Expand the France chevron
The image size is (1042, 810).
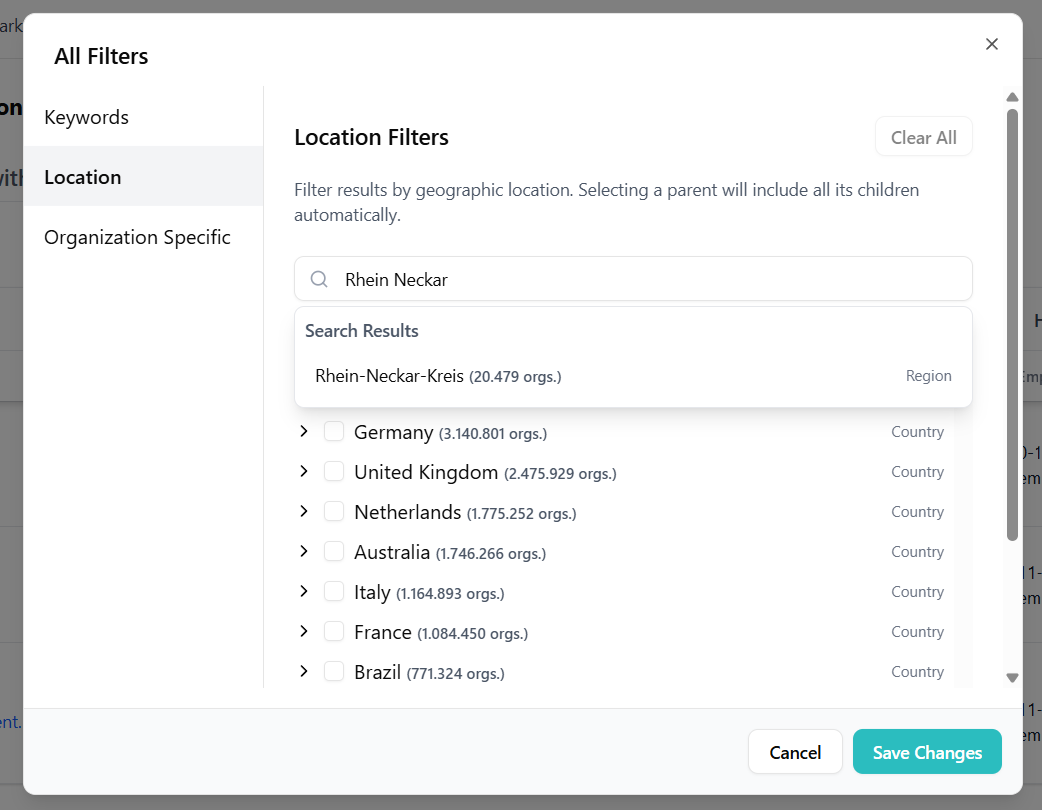[304, 632]
